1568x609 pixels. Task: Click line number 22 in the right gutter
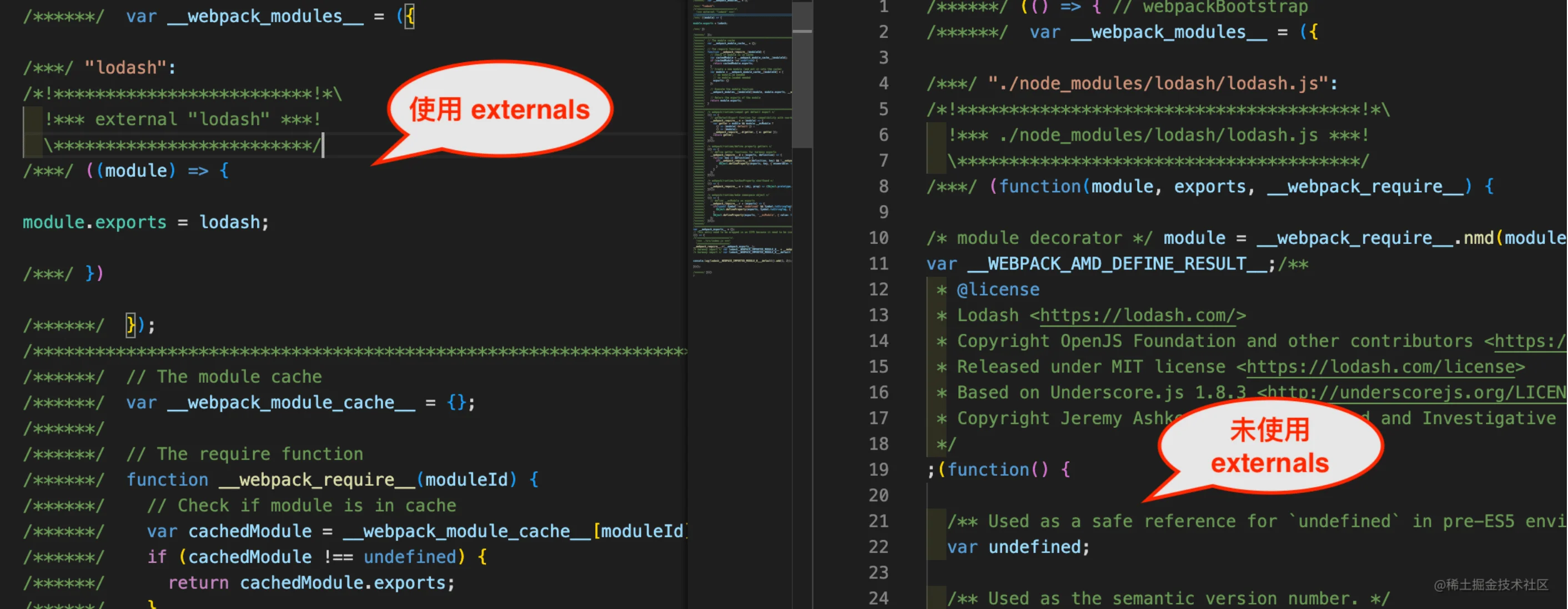click(878, 547)
